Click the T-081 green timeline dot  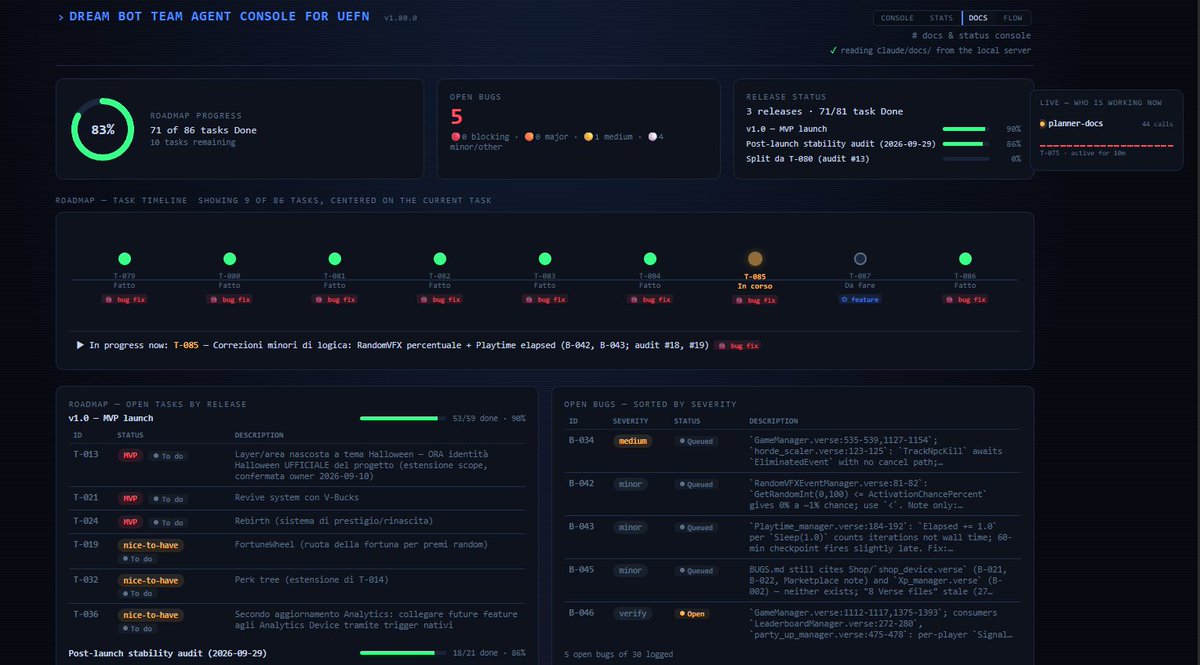point(334,259)
